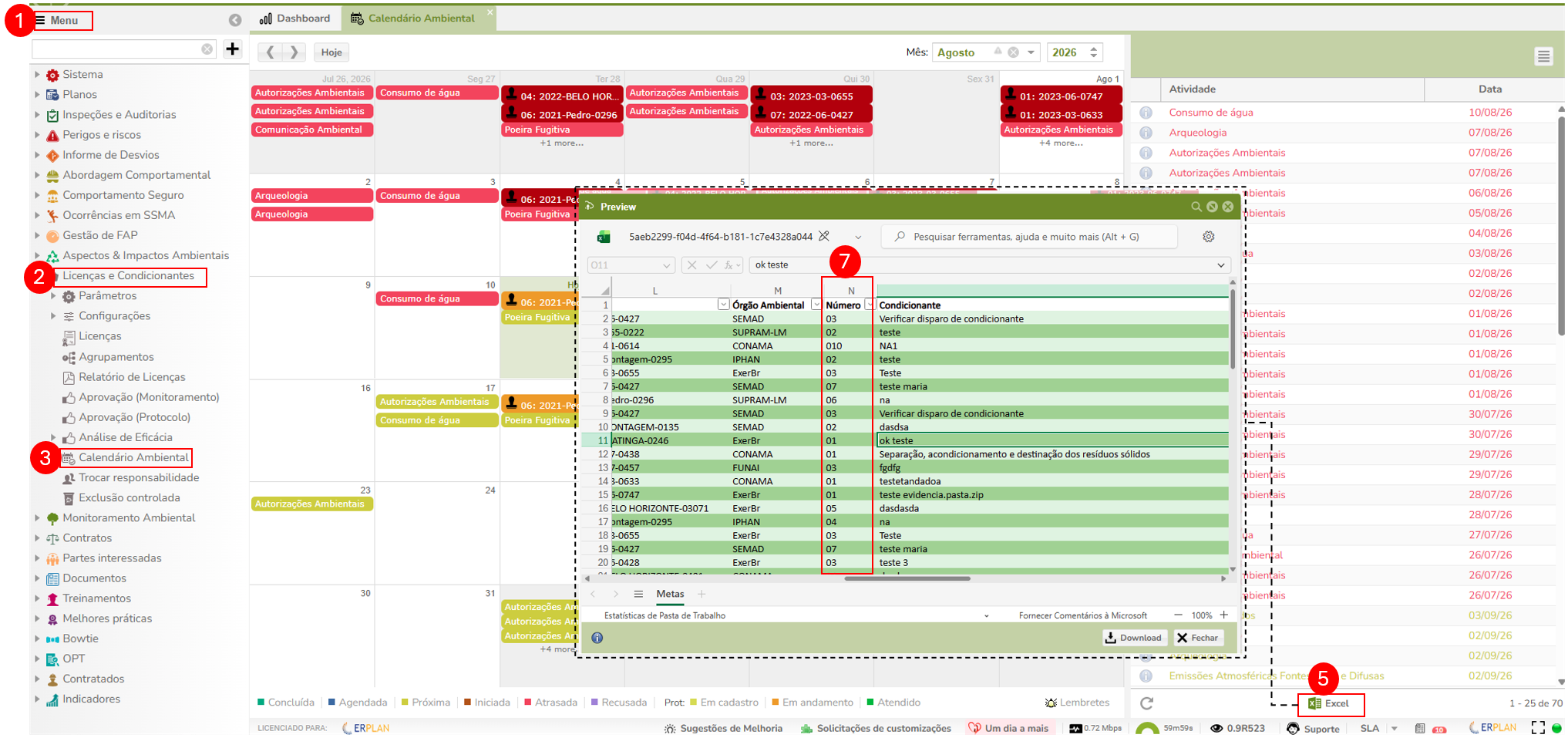Screen dimensions: 1568x738
Task: Collapse the side menu with round arrow icon
Action: 235,20
